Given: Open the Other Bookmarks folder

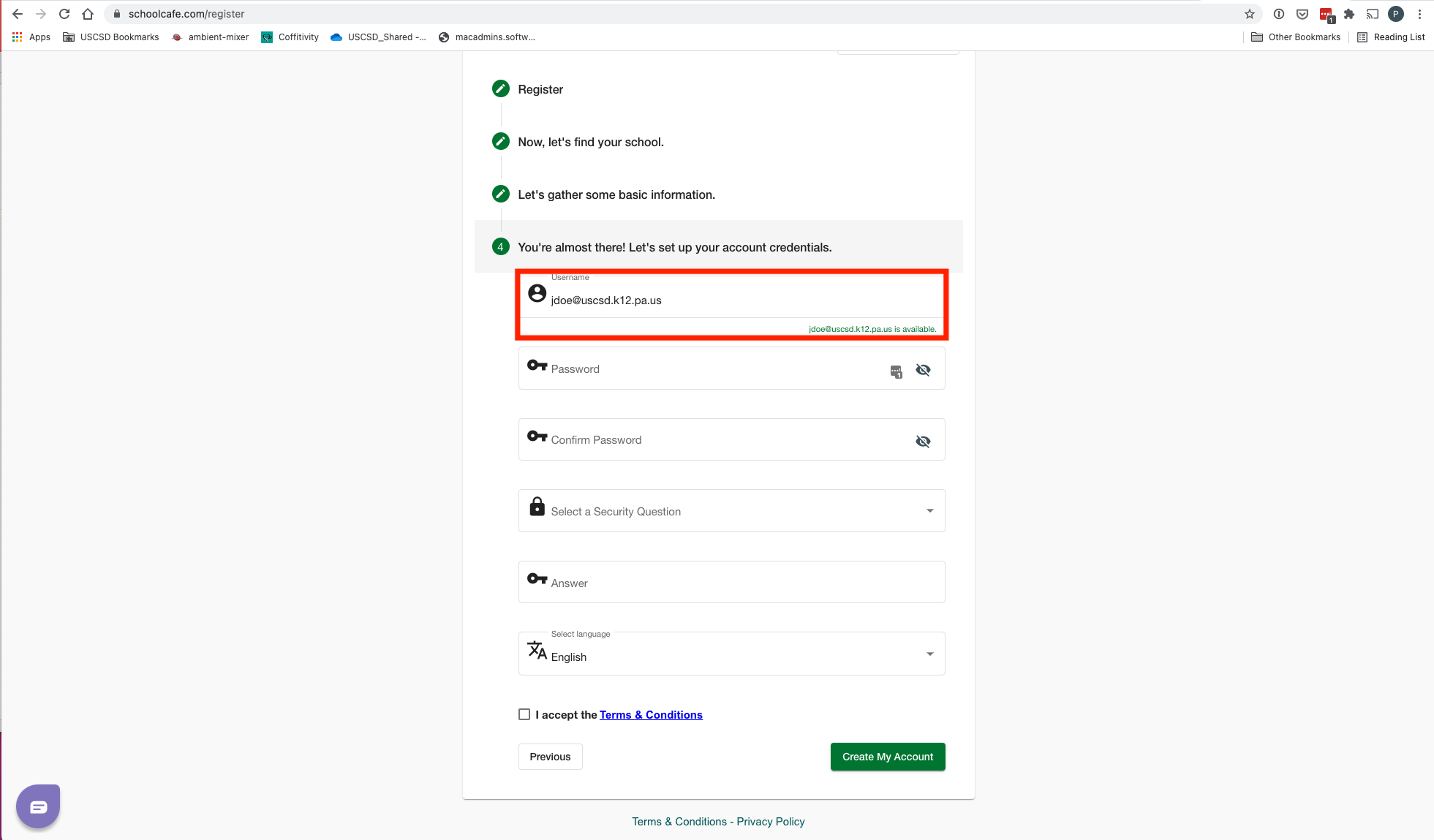Looking at the screenshot, I should 1296,37.
